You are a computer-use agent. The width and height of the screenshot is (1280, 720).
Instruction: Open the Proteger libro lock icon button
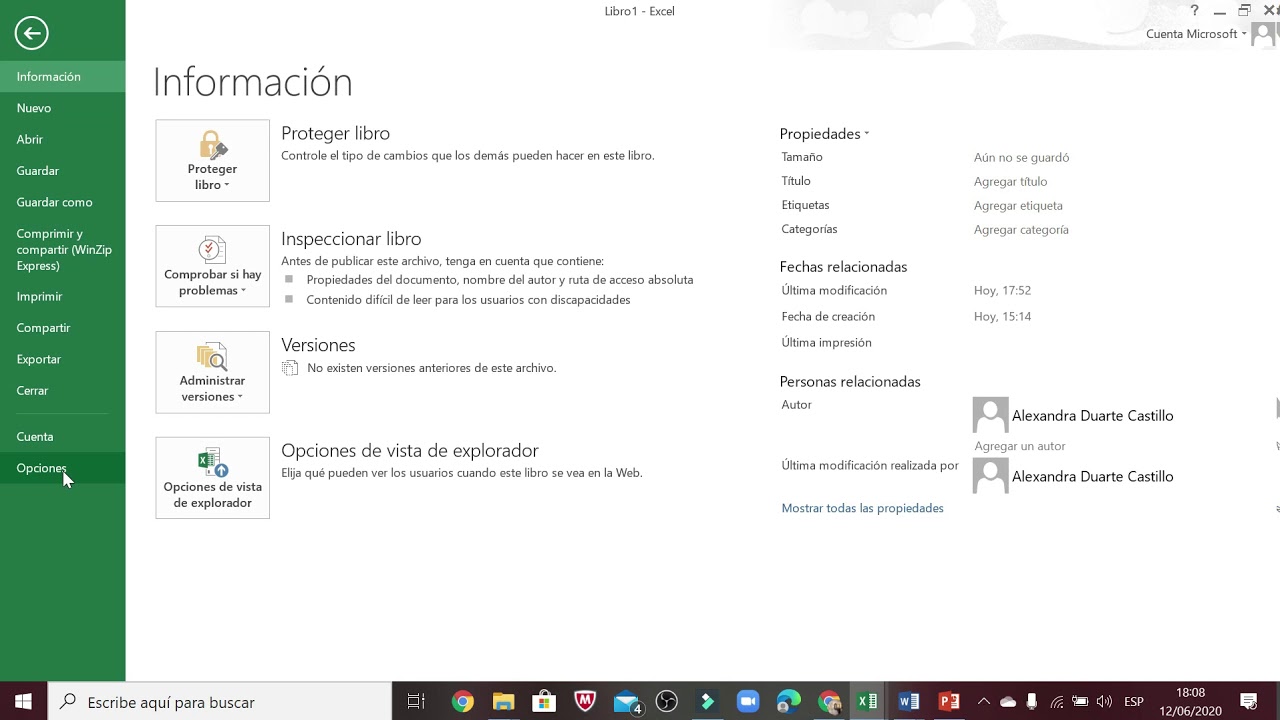click(x=212, y=161)
